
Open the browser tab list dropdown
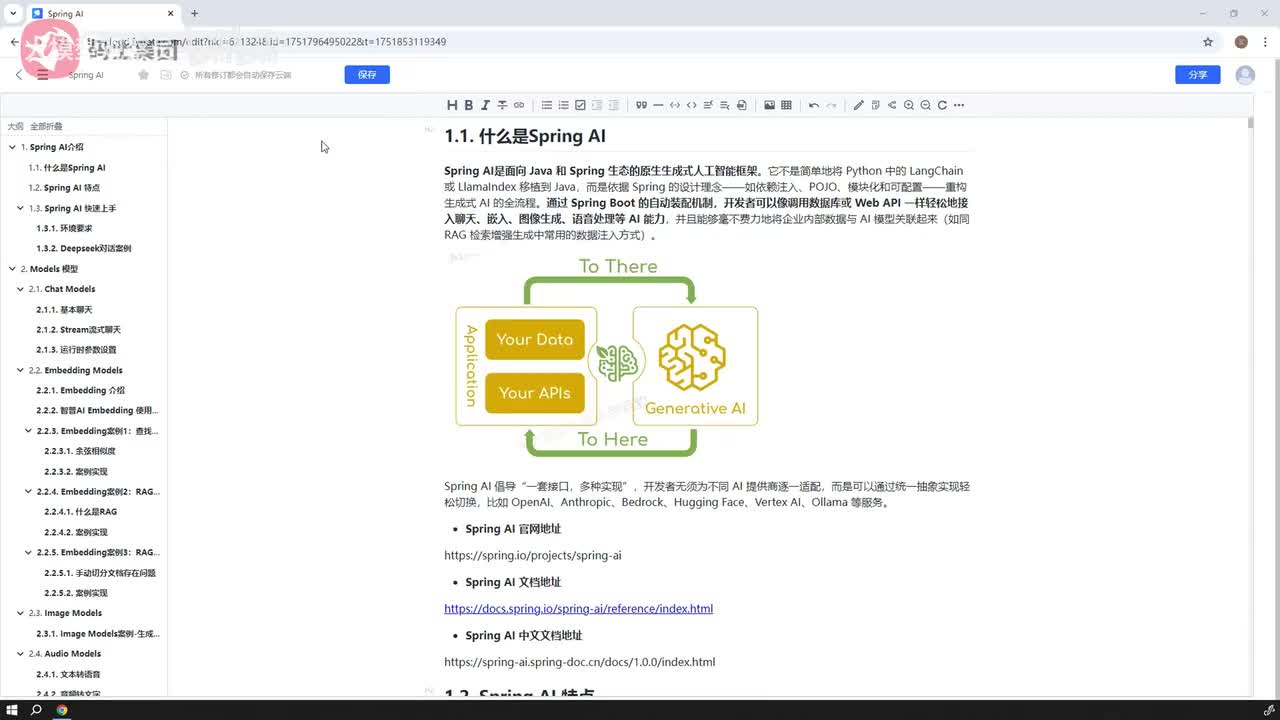point(12,13)
